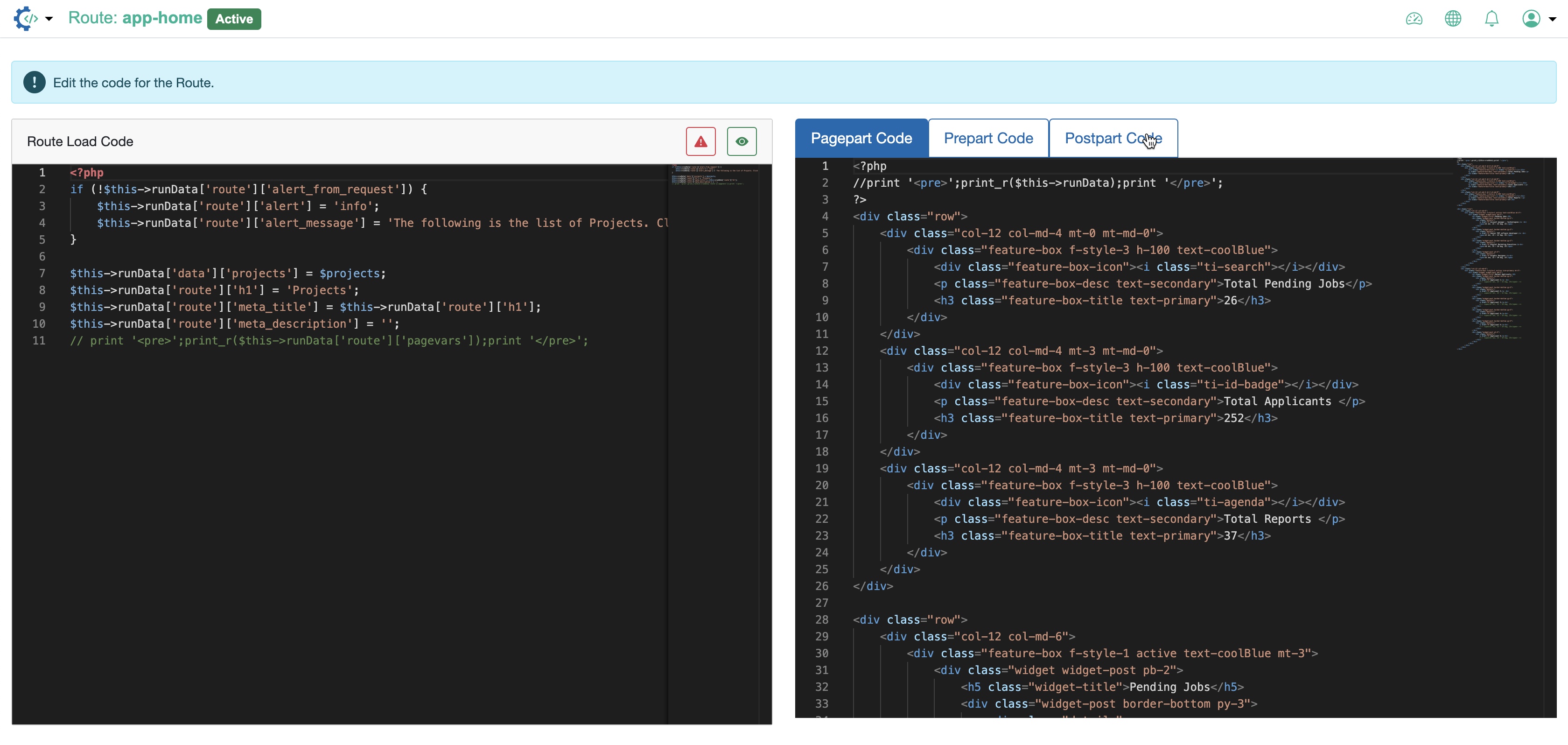Open notifications bell icon

(1491, 19)
